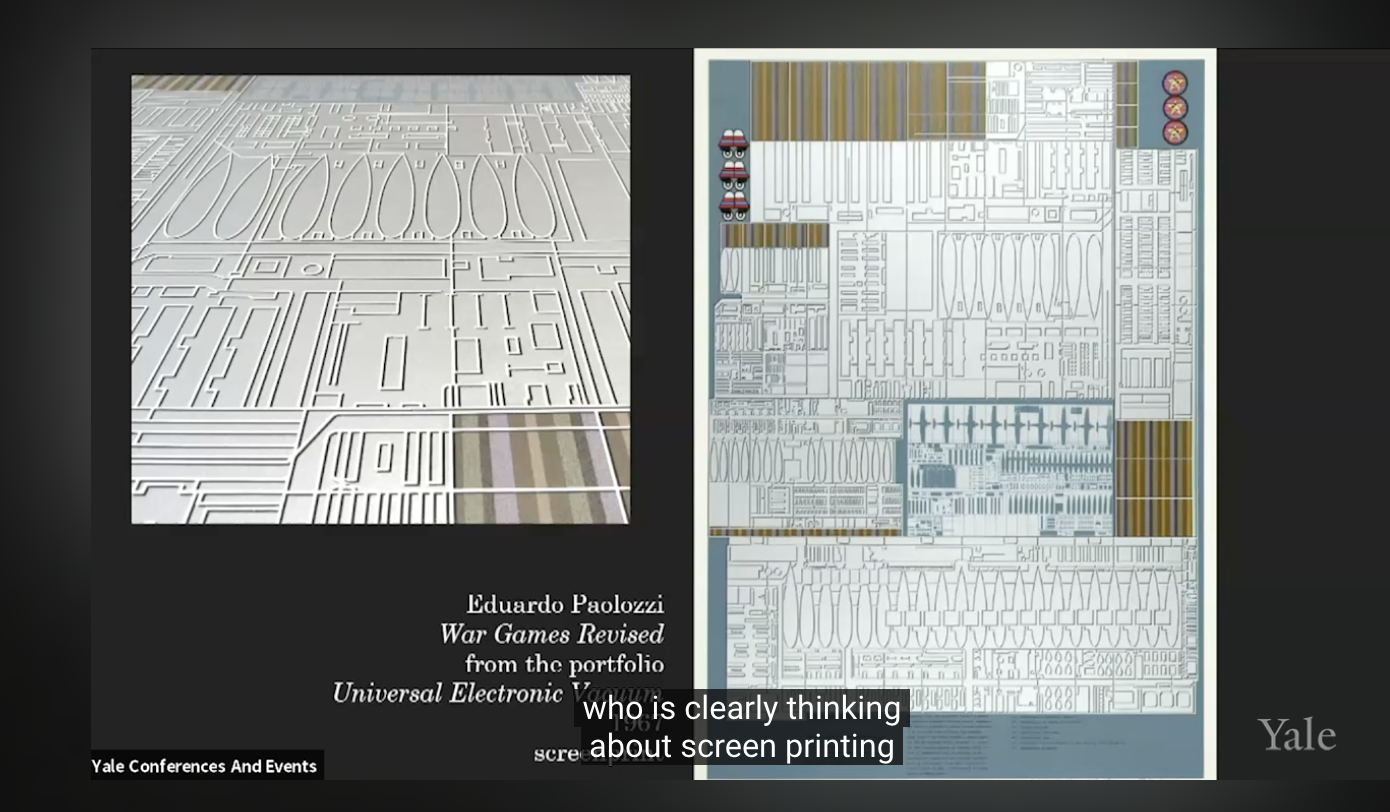Click the middle red locomotive icon

pyautogui.click(x=733, y=174)
